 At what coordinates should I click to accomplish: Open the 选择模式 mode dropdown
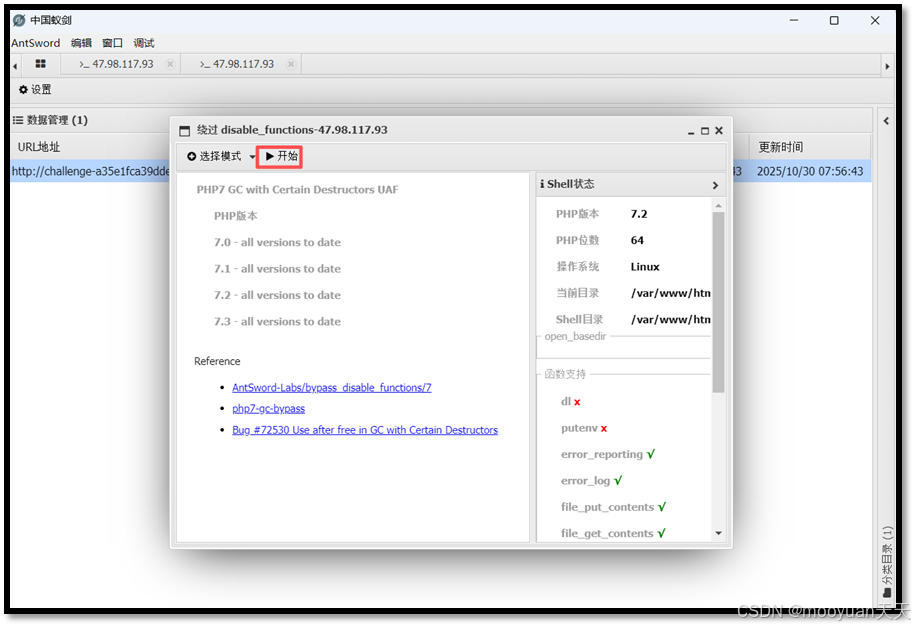pos(220,156)
